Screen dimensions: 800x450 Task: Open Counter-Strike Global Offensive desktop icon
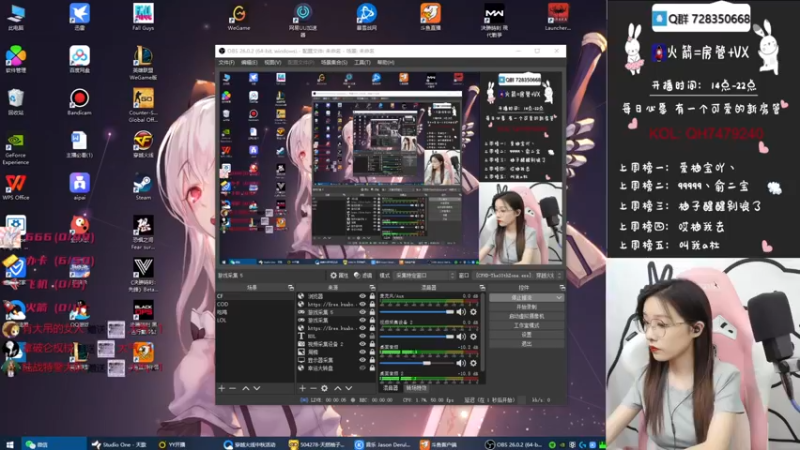point(143,105)
